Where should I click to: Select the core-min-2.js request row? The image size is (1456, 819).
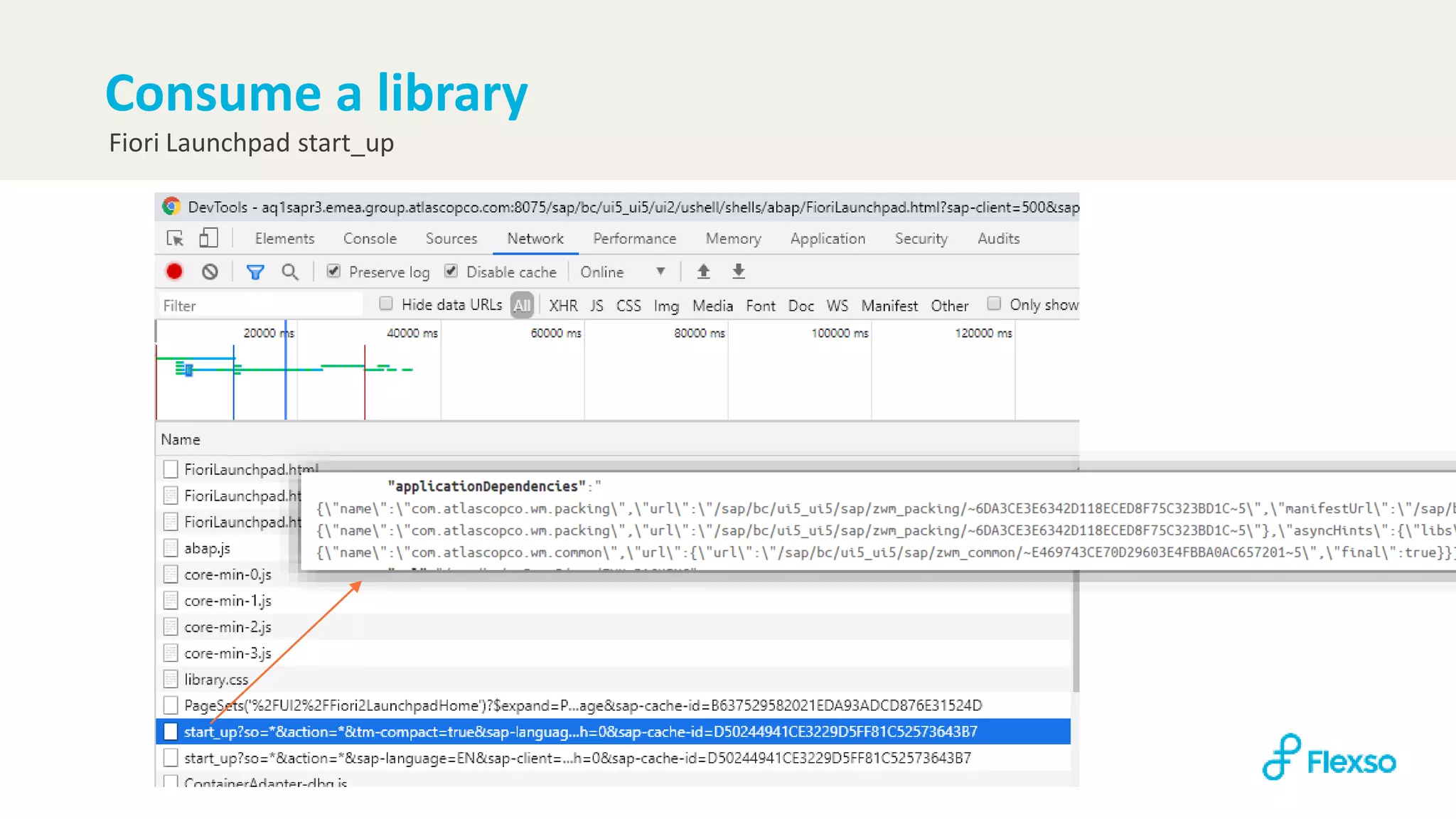(613, 627)
